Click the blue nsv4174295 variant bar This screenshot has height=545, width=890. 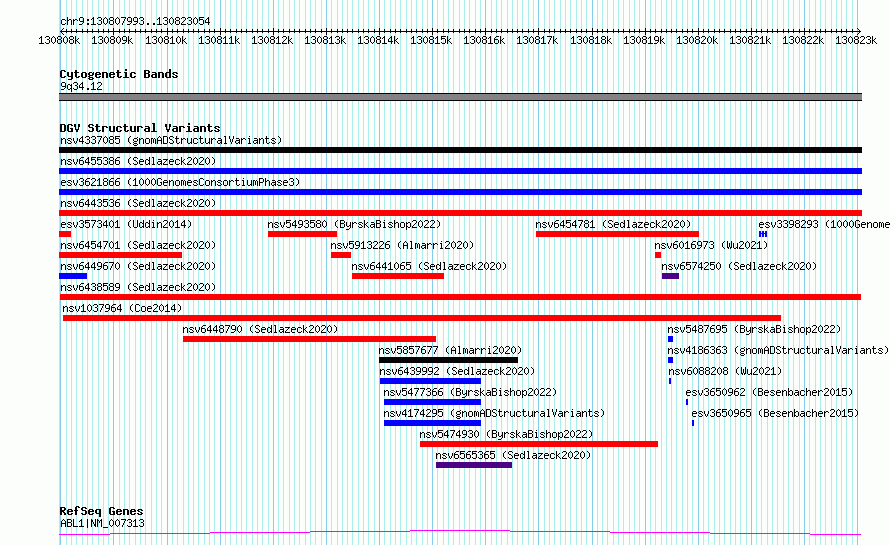point(433,423)
